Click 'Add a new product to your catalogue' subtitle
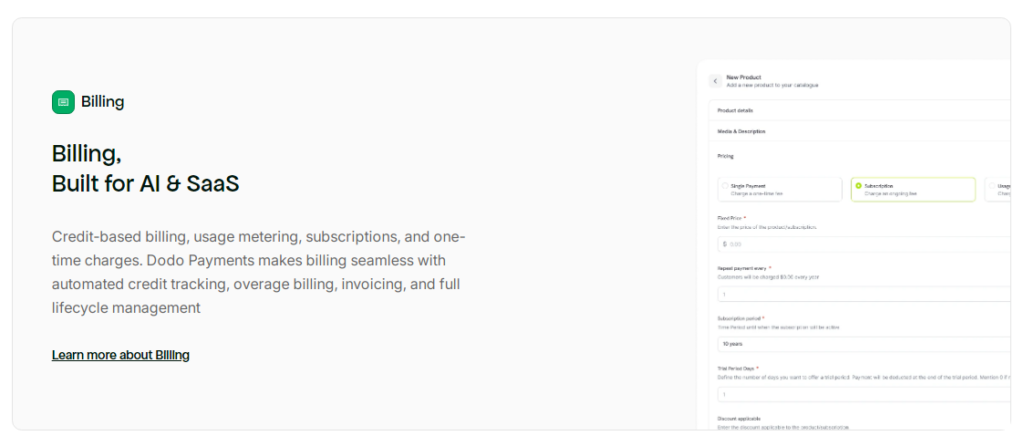The height and width of the screenshot is (446, 1024). pos(772,86)
